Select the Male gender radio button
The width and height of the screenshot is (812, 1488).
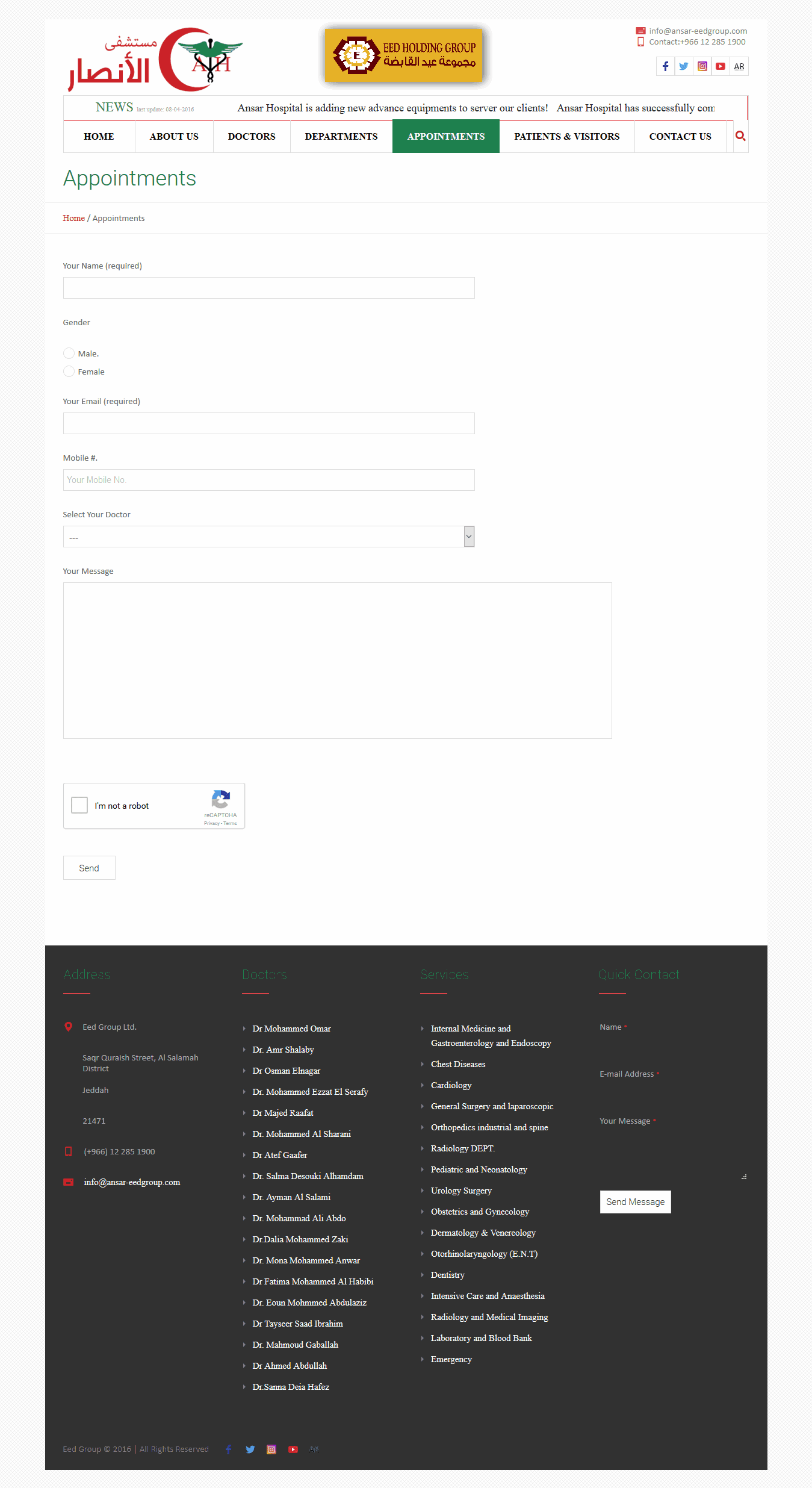pos(69,353)
